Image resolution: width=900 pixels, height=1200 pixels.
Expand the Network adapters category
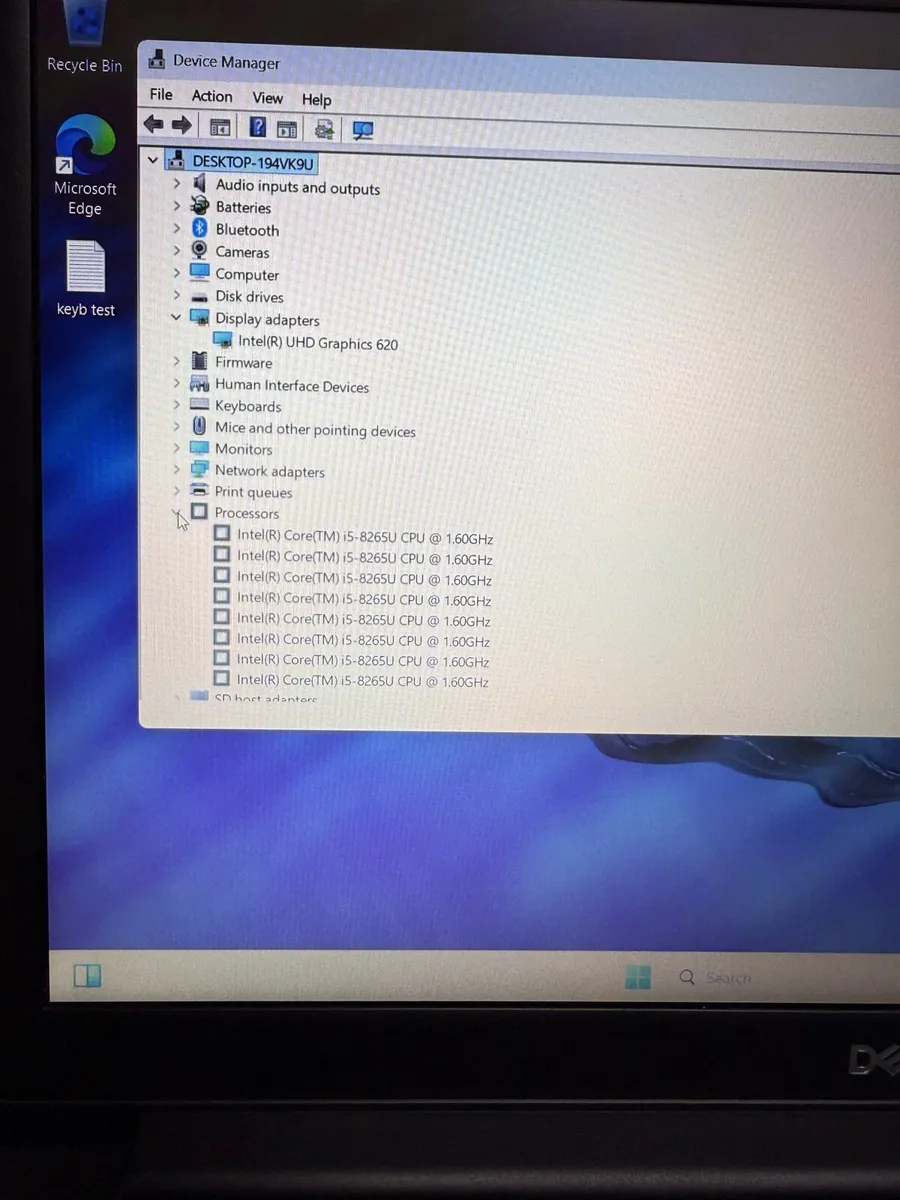click(x=177, y=469)
